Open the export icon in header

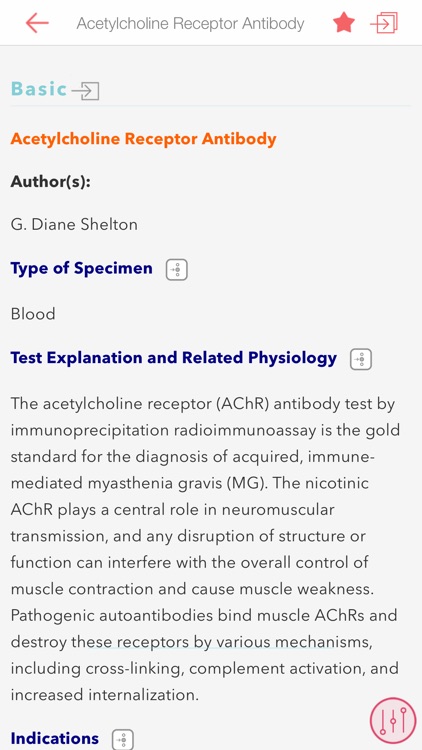[x=384, y=22]
